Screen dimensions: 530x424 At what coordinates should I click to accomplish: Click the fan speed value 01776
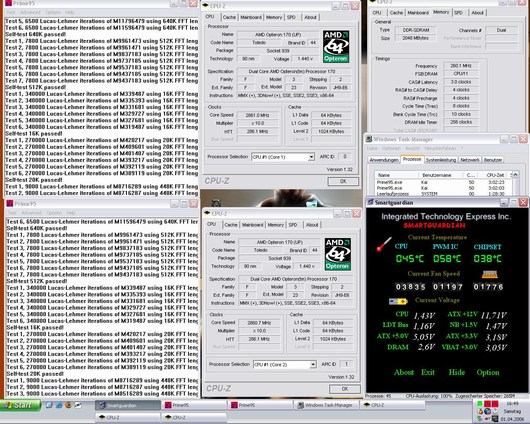488,287
